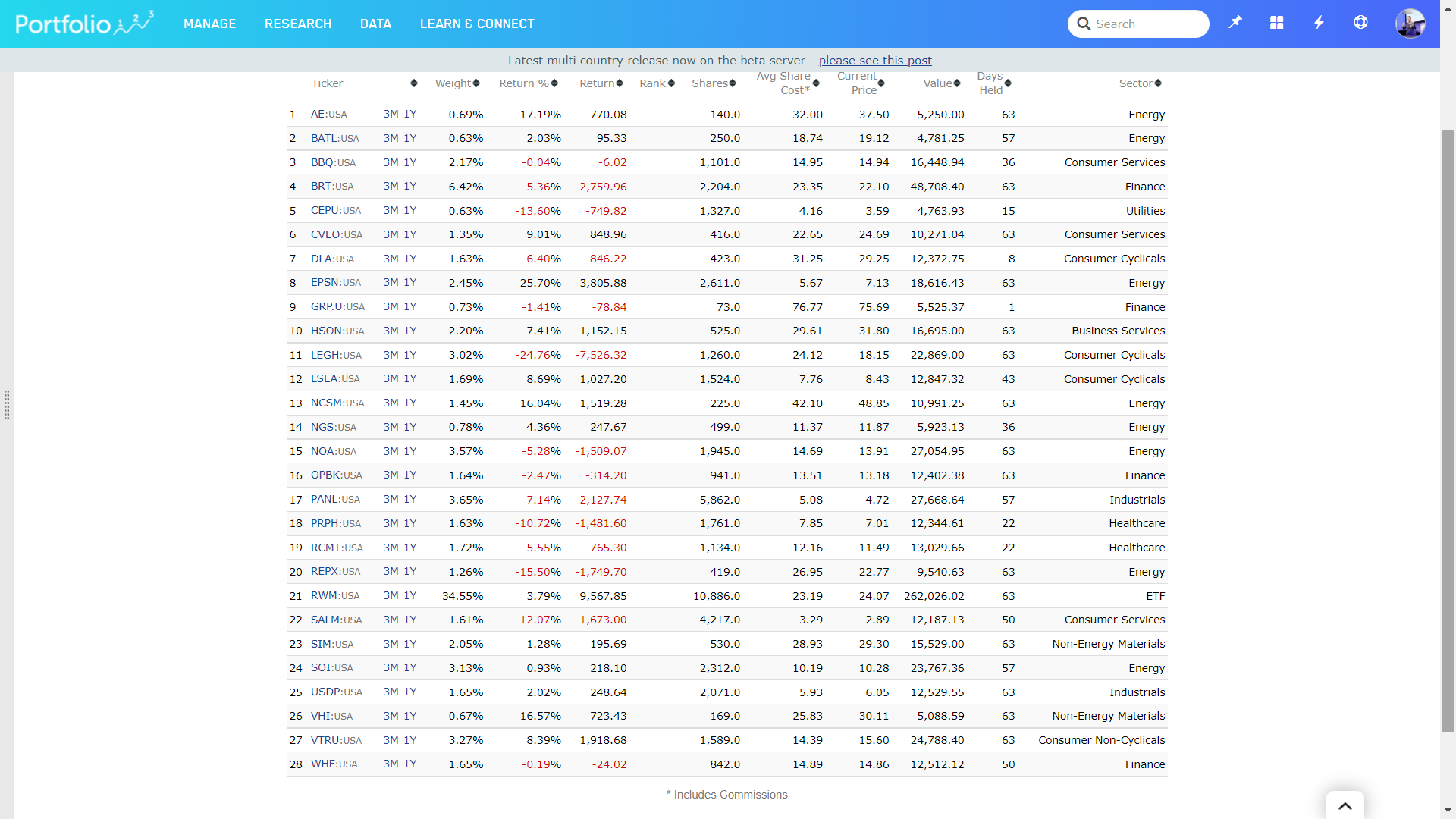
Task: Sort table by Ticker arrows
Action: [x=413, y=83]
